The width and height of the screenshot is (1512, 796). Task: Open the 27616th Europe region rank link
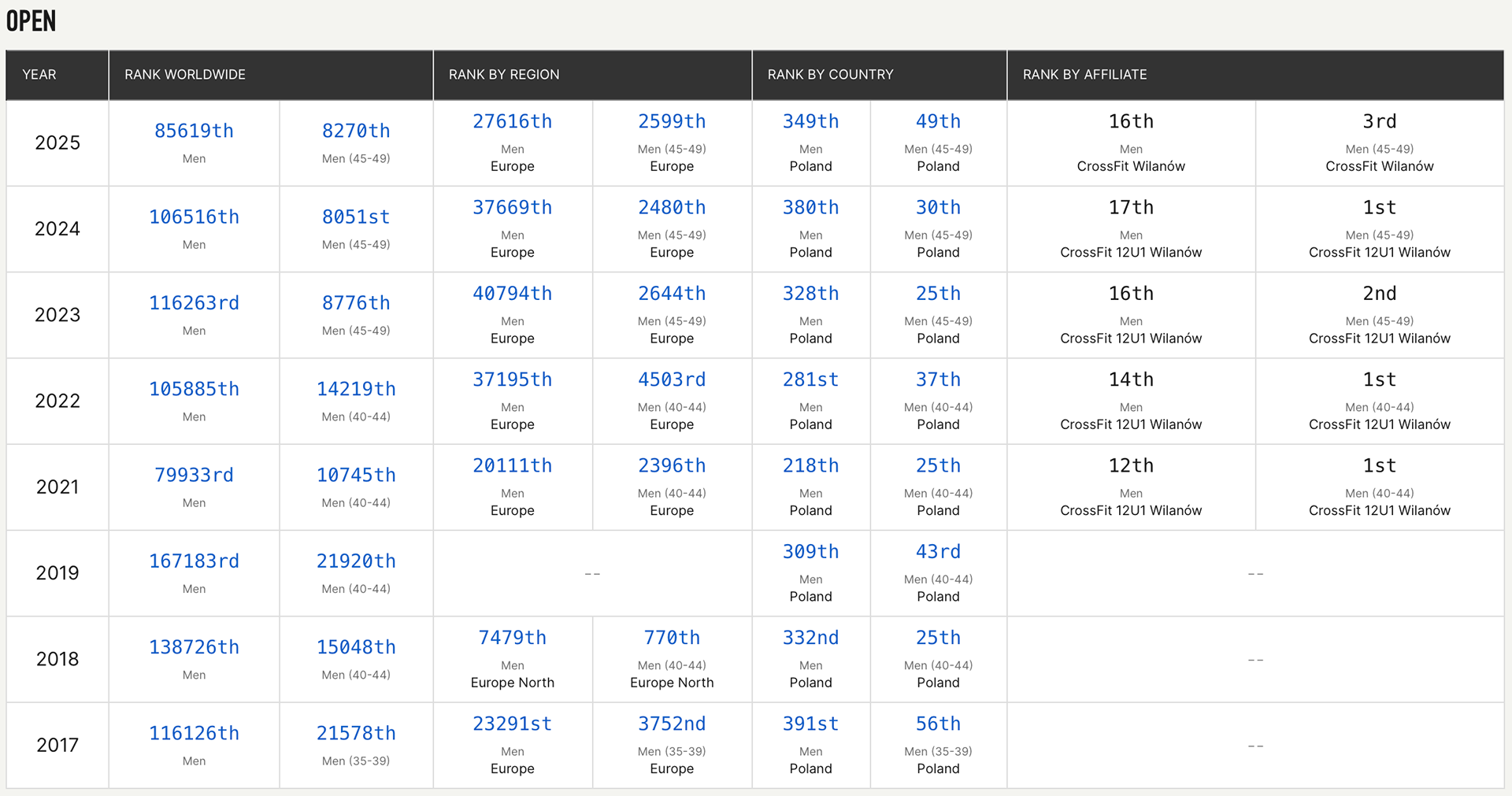click(512, 122)
